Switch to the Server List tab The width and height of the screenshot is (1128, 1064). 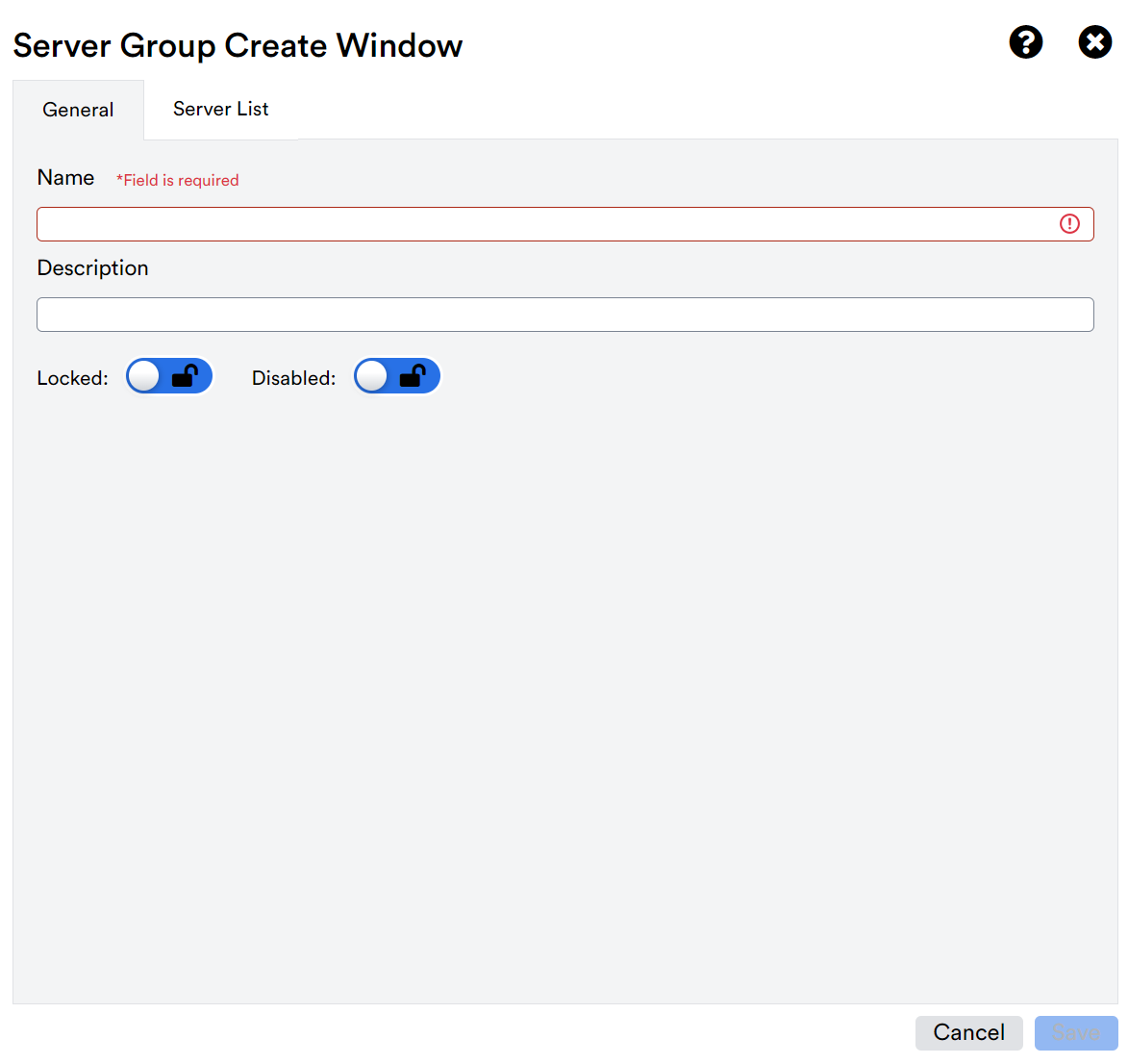[x=220, y=109]
